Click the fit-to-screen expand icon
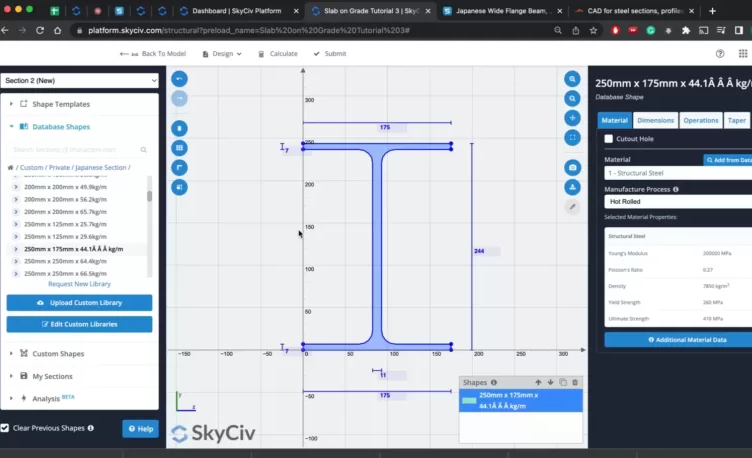 572,138
